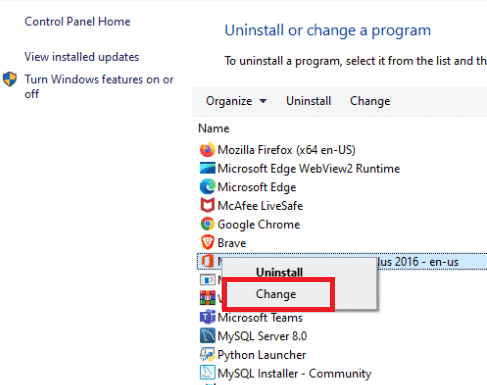Click the McAfee LiveSafe shield icon
Viewport: 487px width, 385px height.
(207, 205)
